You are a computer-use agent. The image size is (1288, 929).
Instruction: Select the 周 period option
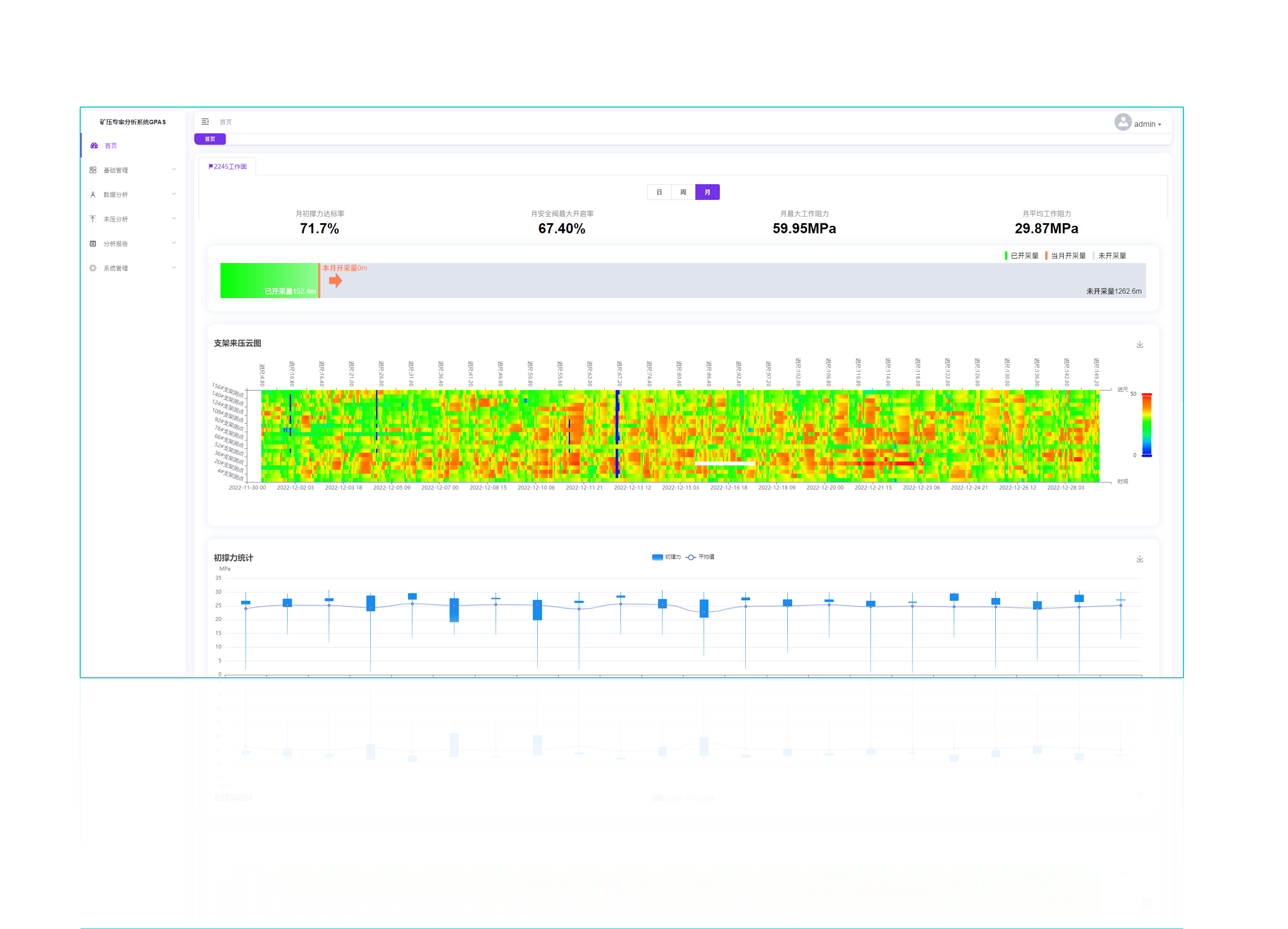tap(683, 192)
